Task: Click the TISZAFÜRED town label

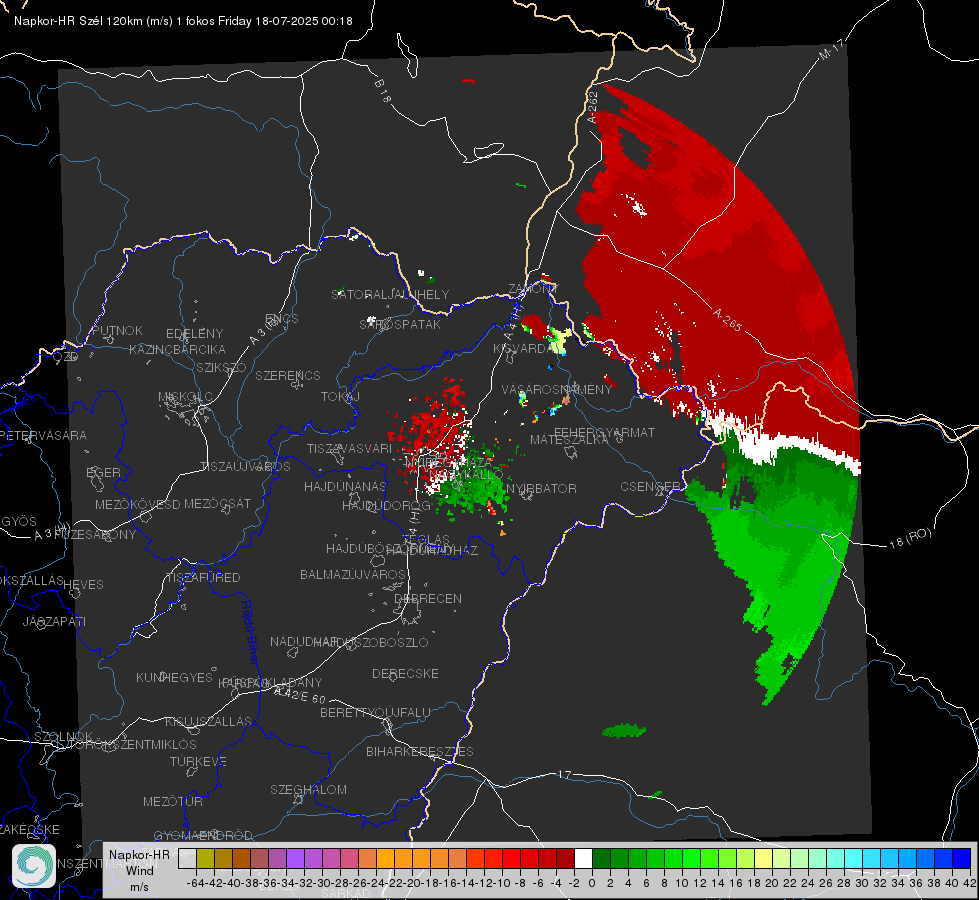Action: pyautogui.click(x=204, y=578)
